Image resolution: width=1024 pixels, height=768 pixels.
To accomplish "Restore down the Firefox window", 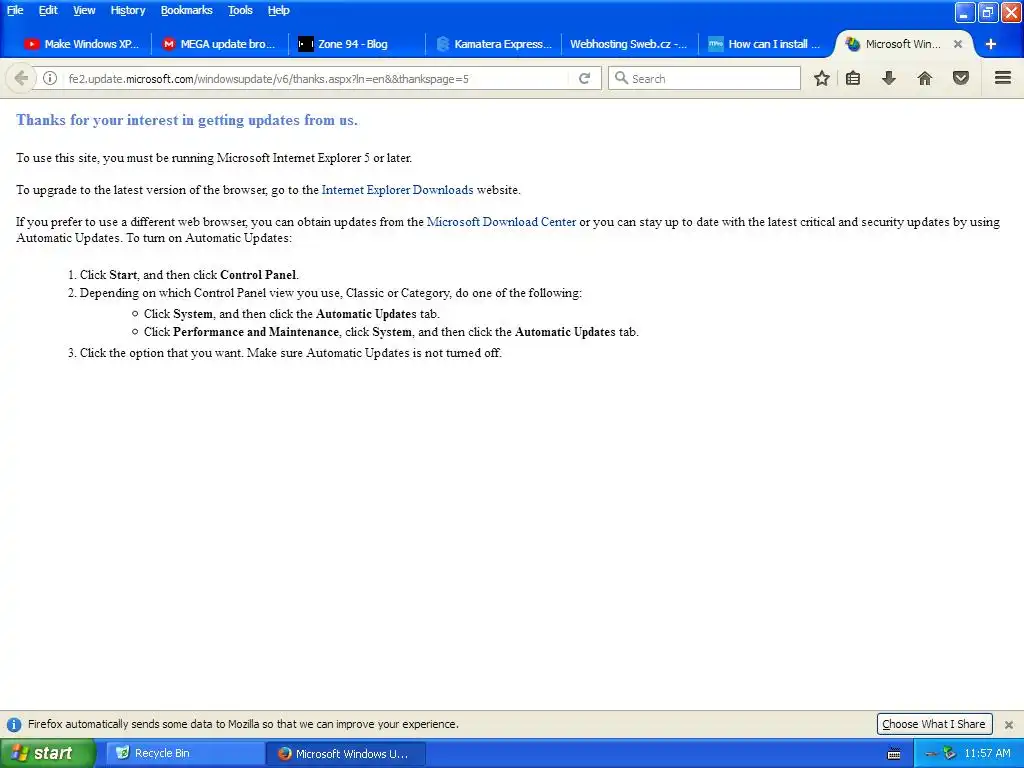I will pos(987,12).
